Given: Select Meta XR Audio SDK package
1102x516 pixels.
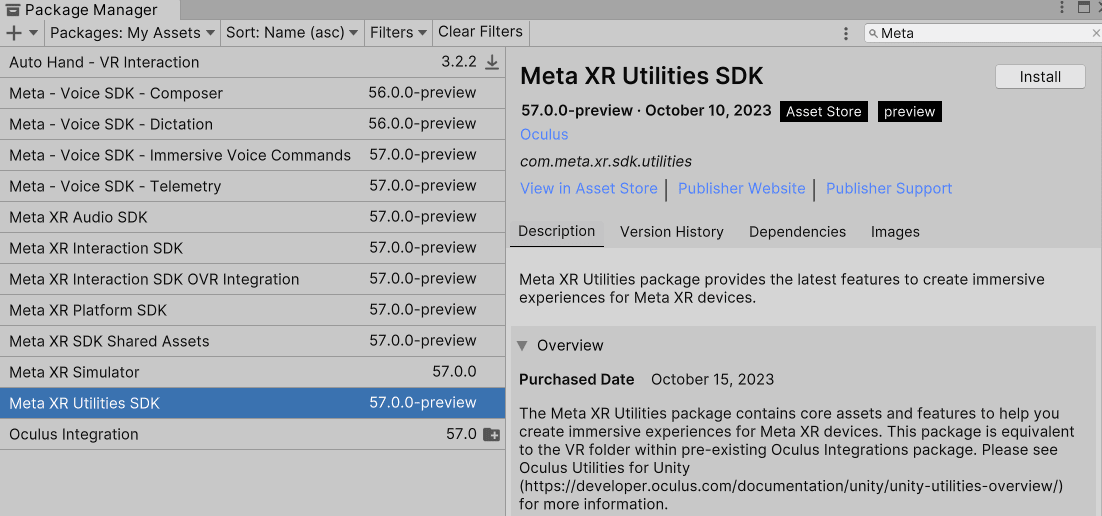Looking at the screenshot, I should (252, 217).
